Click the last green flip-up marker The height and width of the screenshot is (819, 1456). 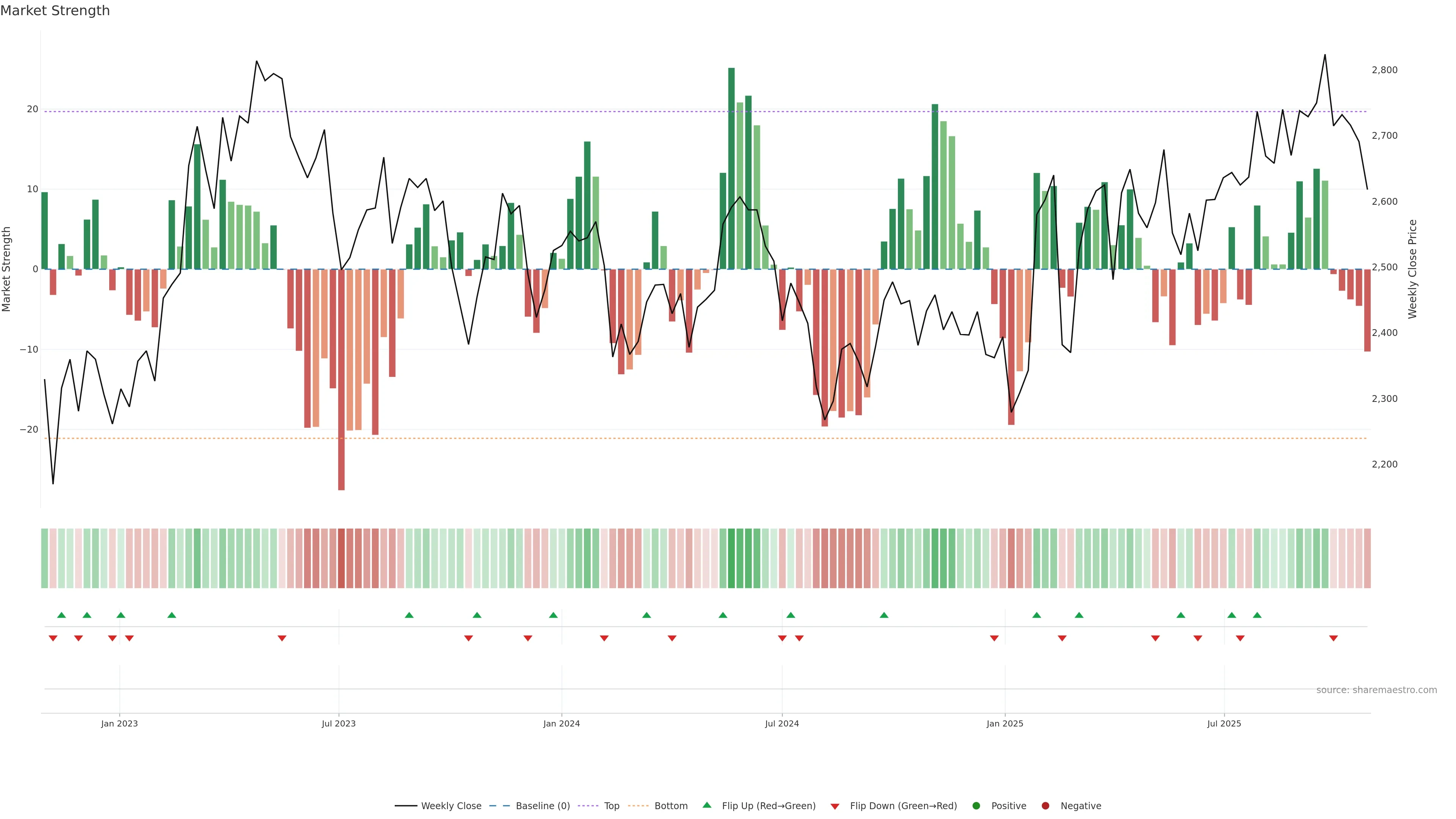click(1257, 615)
